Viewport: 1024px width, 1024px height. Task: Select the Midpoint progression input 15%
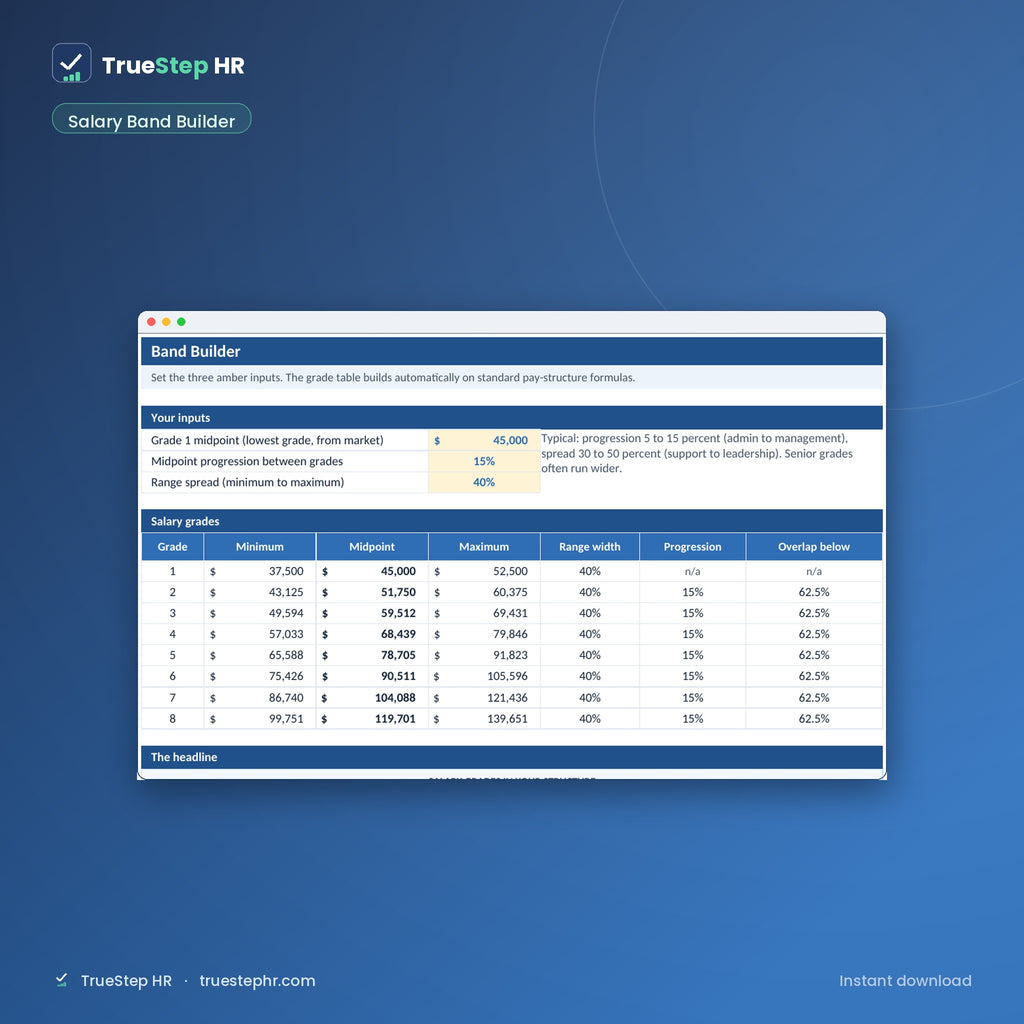(x=484, y=461)
